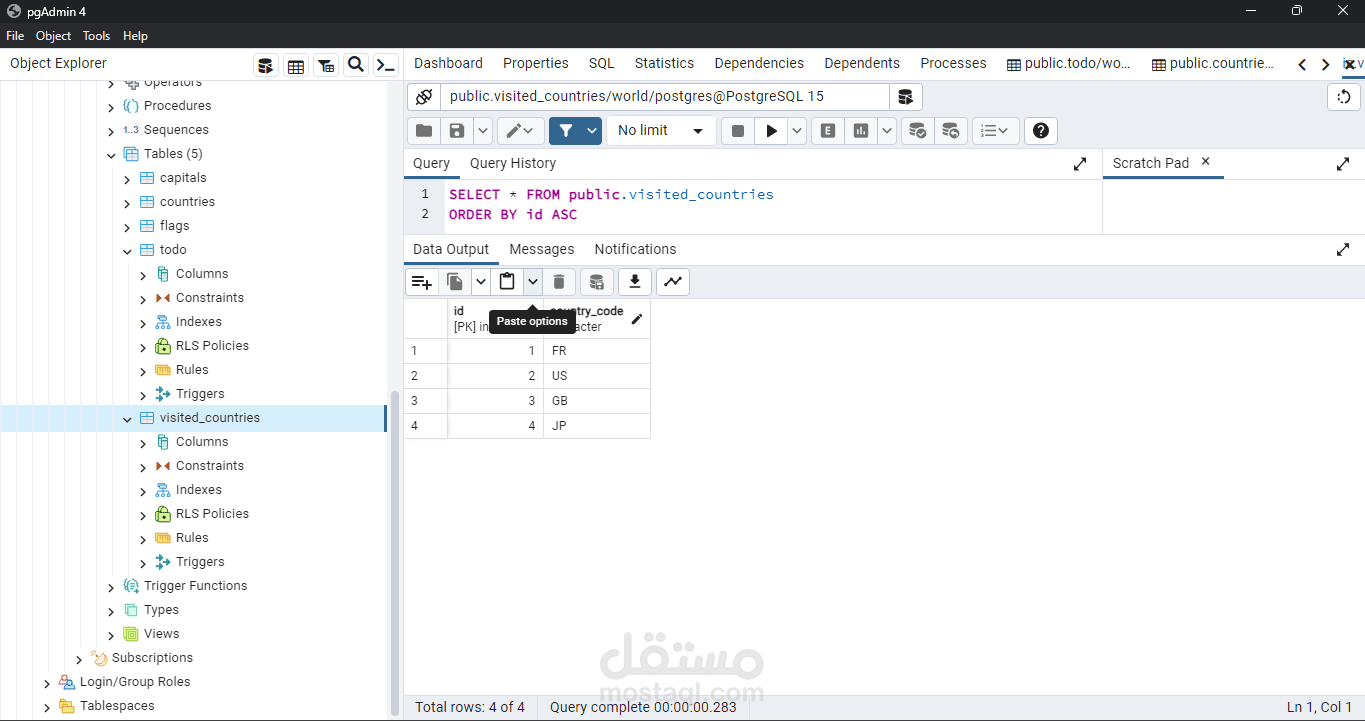Switch to the Messages tab

pyautogui.click(x=542, y=249)
